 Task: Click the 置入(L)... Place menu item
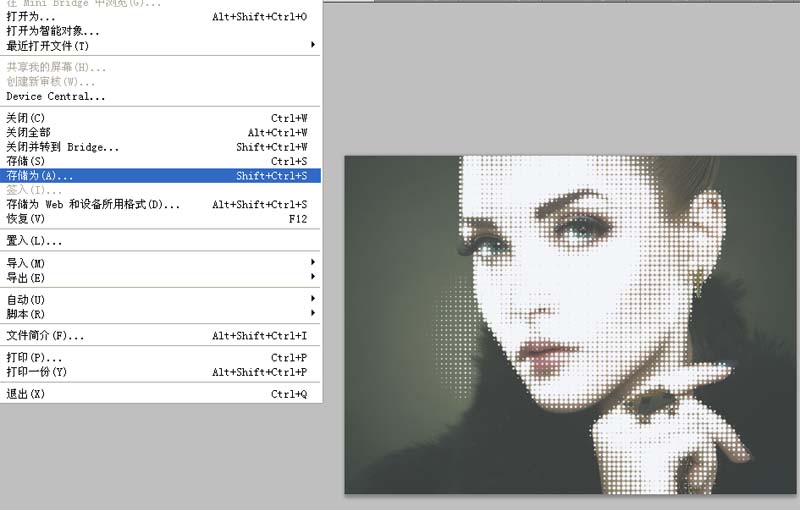[x=34, y=241]
